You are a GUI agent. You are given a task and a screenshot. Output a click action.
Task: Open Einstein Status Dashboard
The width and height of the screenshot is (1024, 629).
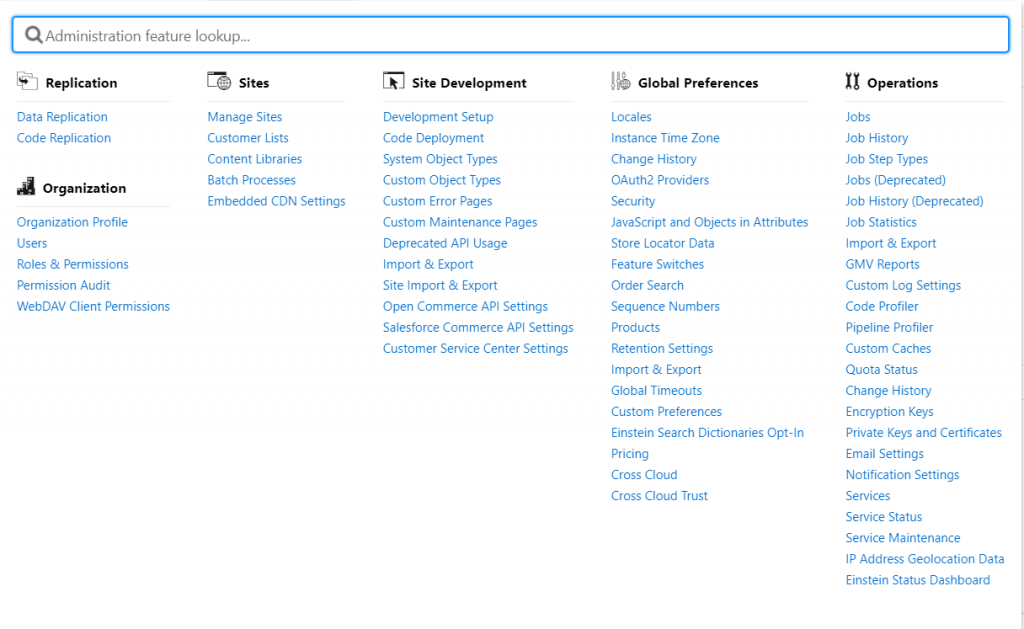[918, 580]
